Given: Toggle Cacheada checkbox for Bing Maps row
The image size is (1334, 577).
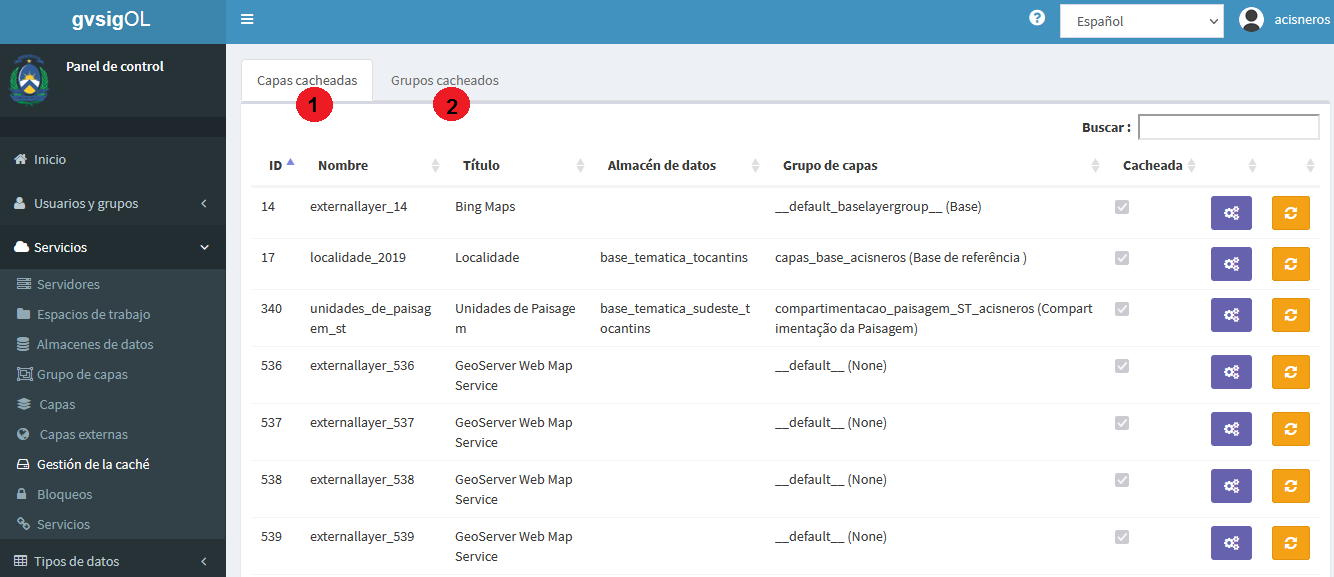Looking at the screenshot, I should 1122,207.
